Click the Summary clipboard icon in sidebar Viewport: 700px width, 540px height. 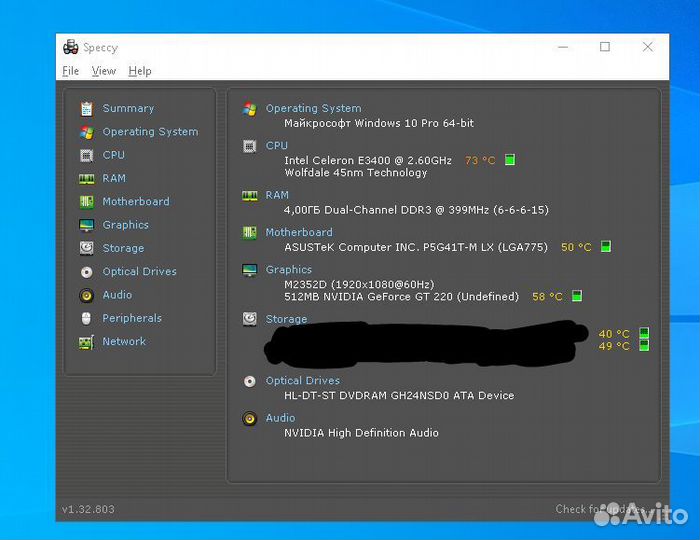(x=87, y=108)
